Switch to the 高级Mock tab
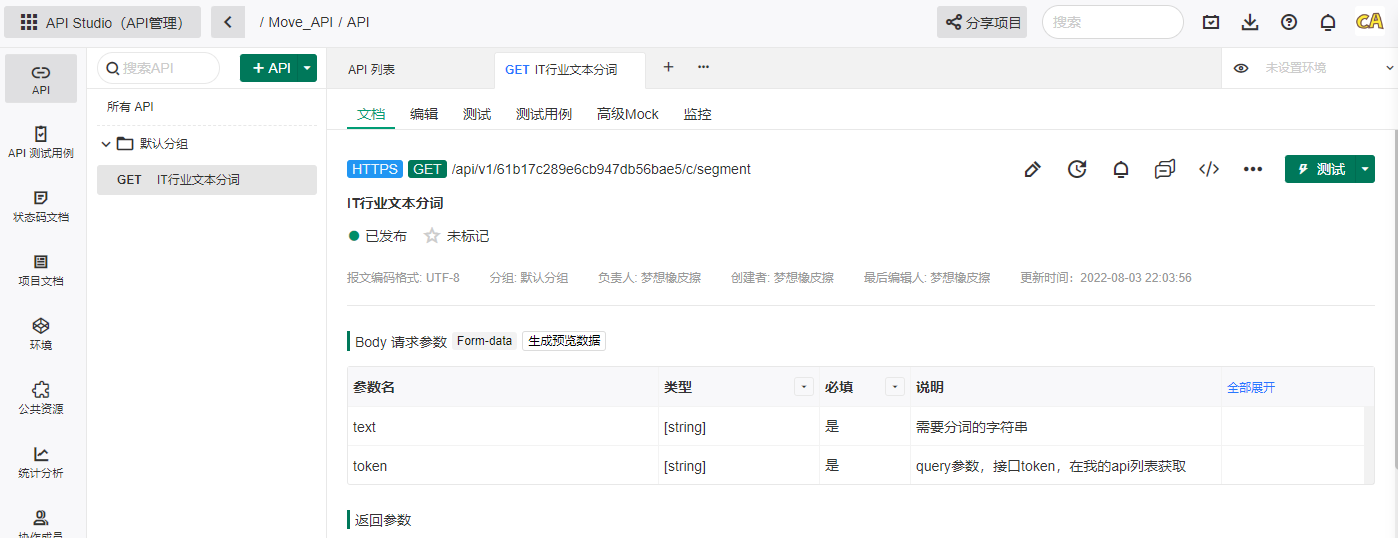This screenshot has height=538, width=1398. coord(627,114)
